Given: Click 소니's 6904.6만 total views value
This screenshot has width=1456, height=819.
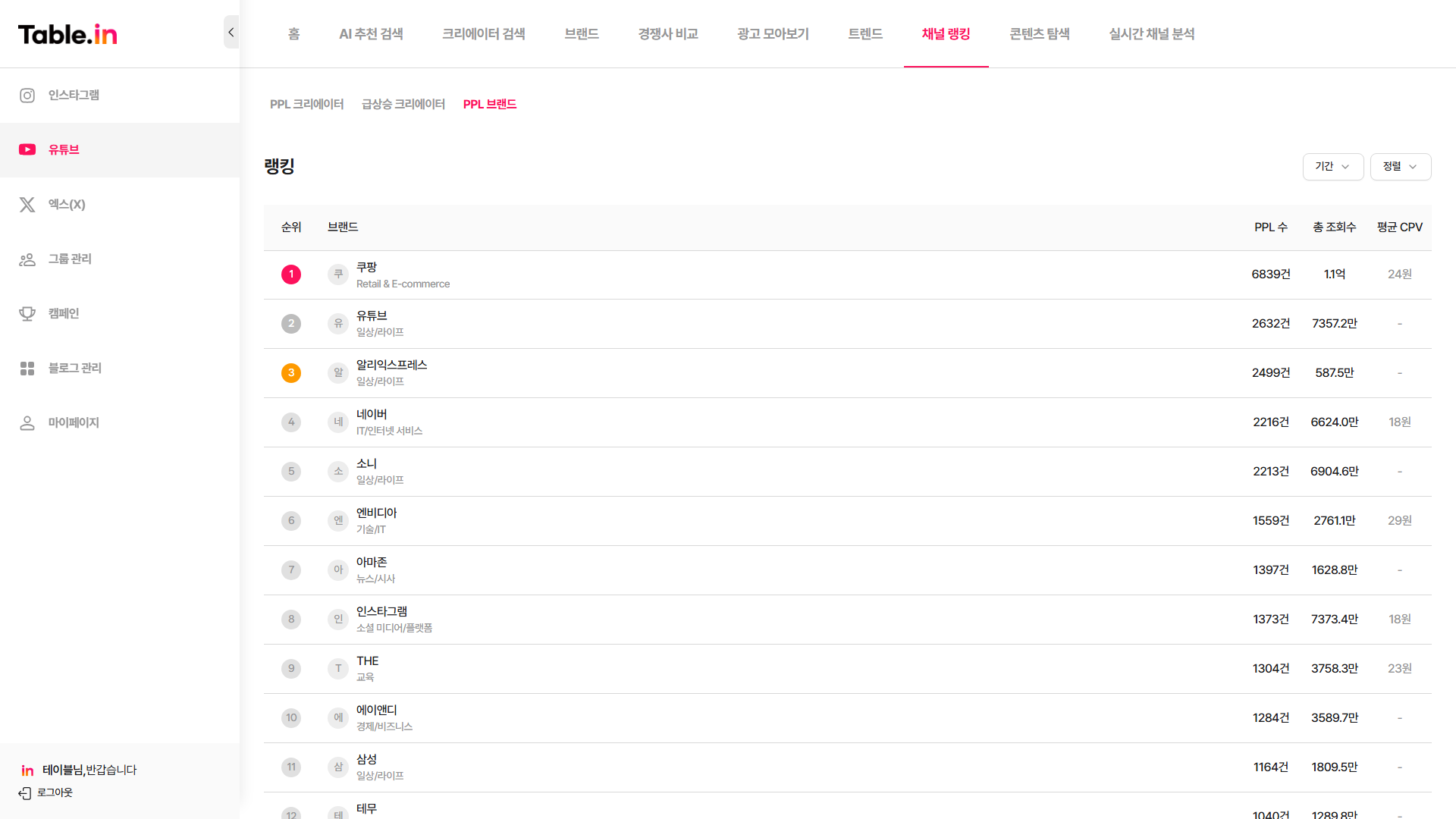Looking at the screenshot, I should coord(1335,472).
